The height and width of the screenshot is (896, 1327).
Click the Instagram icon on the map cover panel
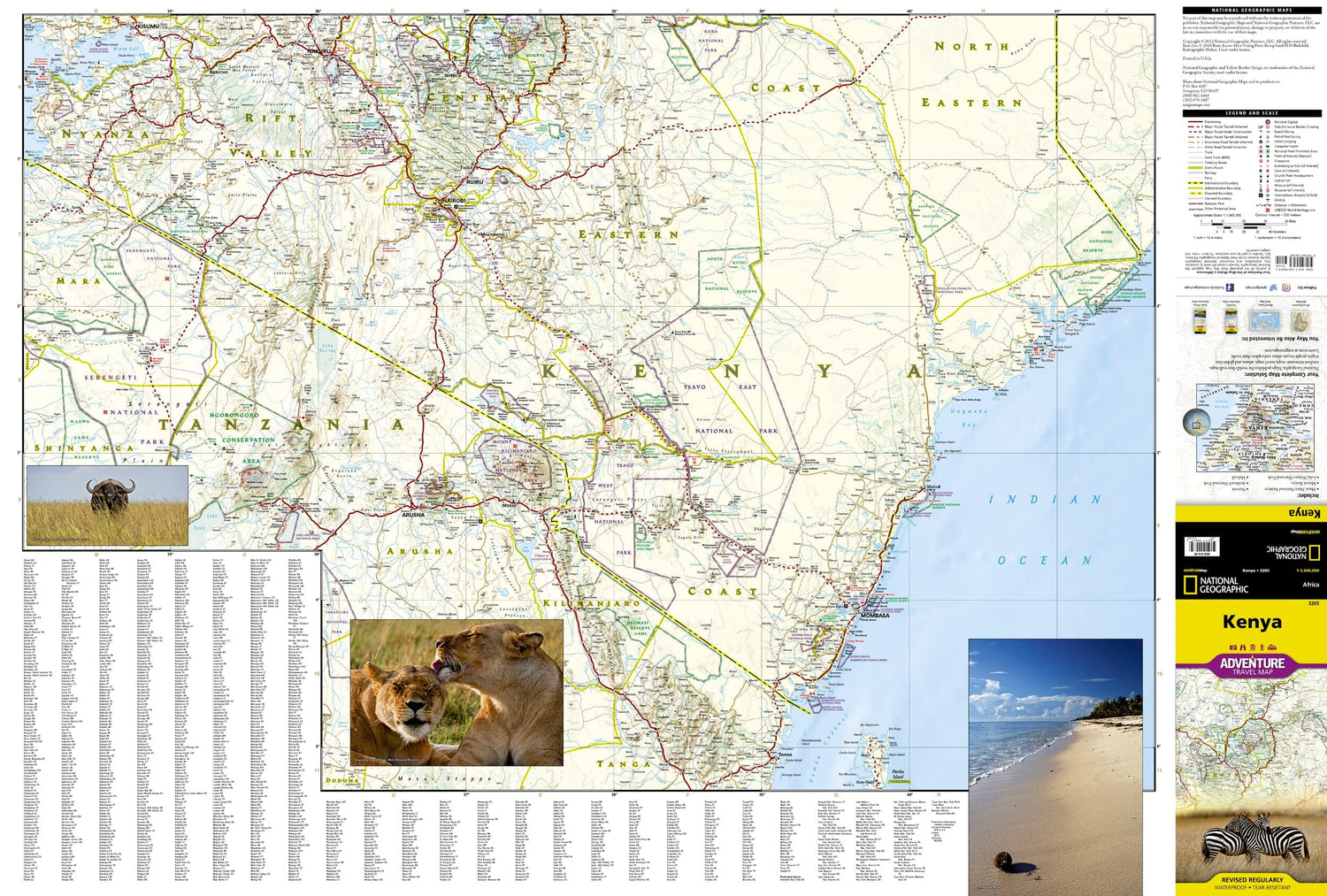[1286, 287]
